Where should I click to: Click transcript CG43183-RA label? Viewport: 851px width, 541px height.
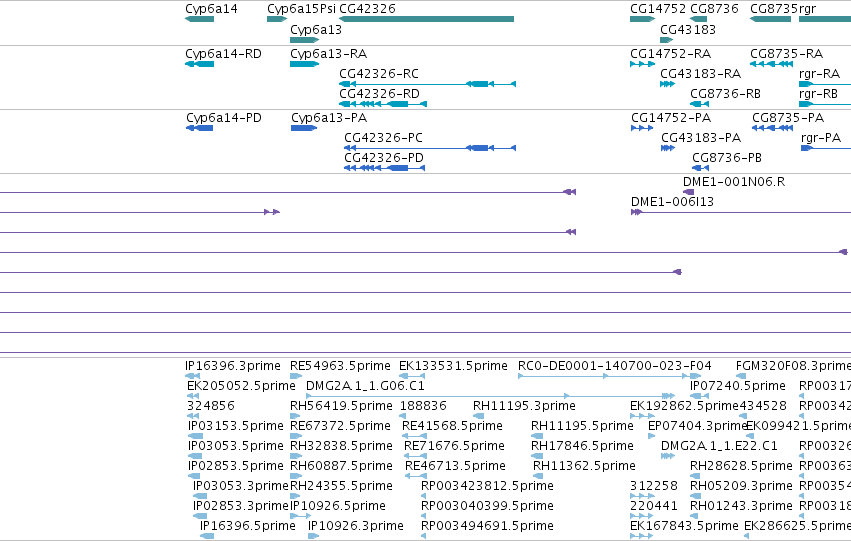coord(700,74)
